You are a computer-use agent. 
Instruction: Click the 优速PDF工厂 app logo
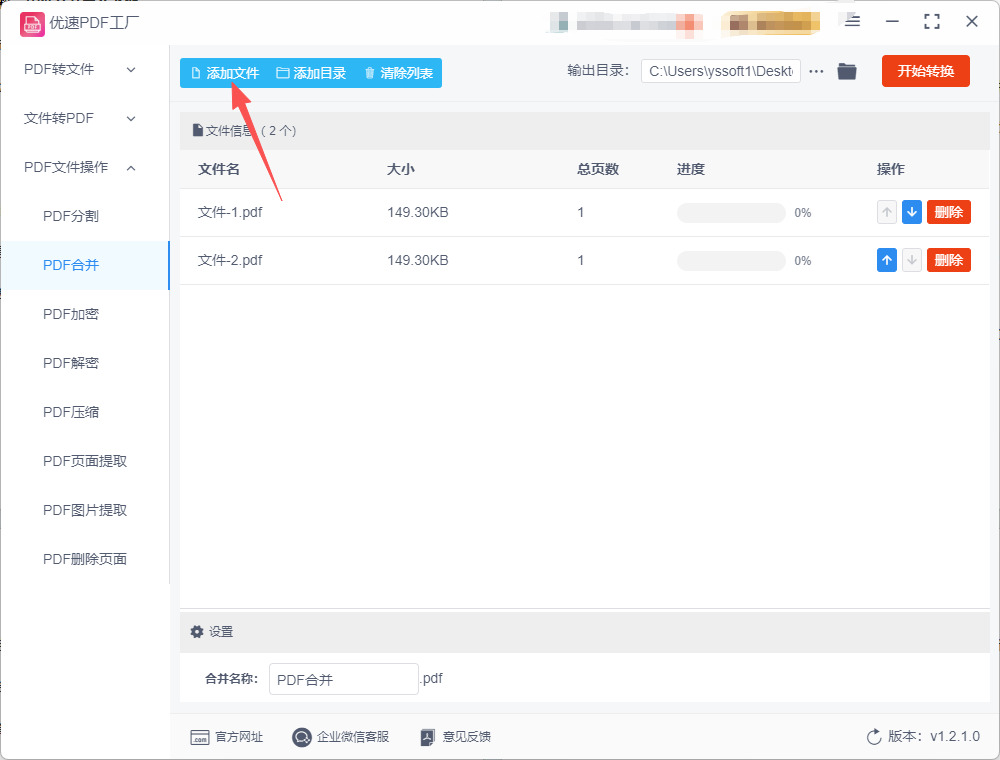(x=32, y=24)
